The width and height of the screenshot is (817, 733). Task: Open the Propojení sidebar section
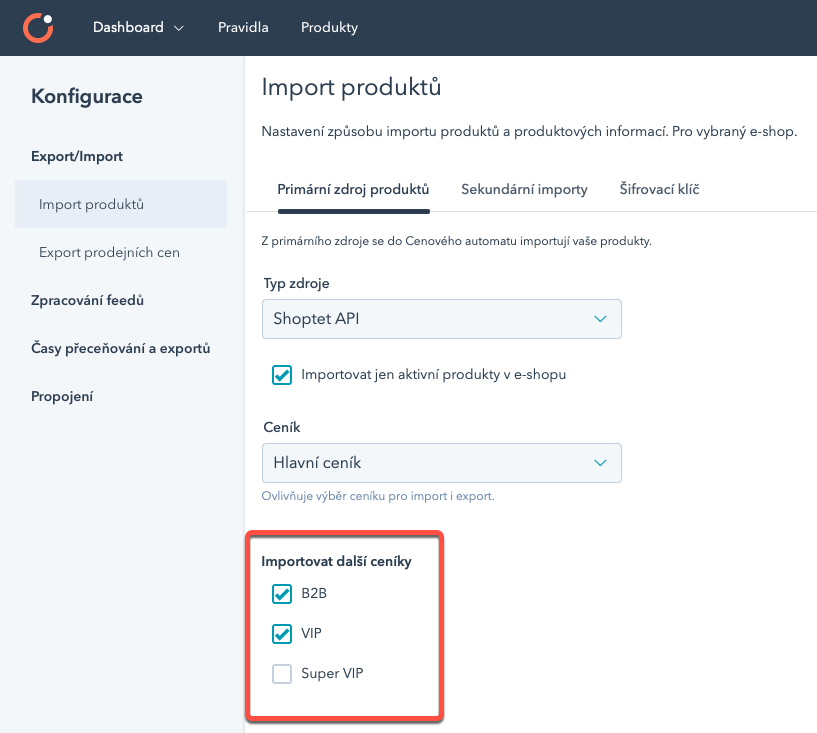[x=62, y=396]
